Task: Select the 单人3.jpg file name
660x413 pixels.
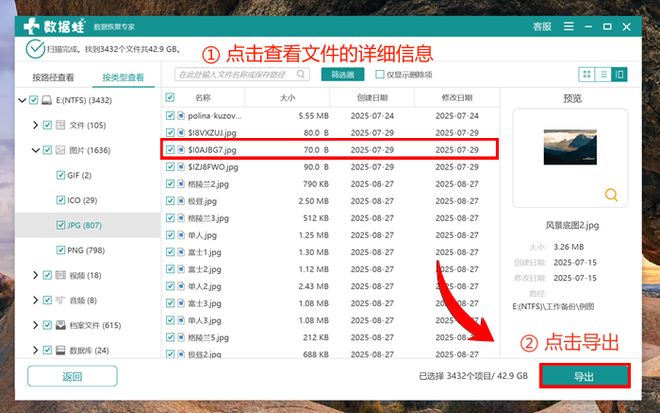Action: point(205,320)
